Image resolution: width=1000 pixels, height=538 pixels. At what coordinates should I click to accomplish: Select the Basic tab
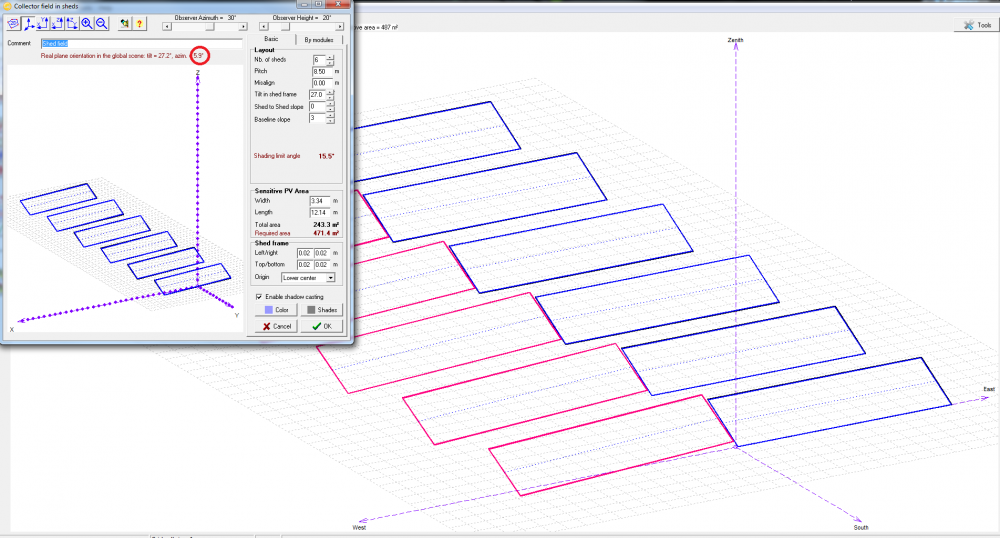271,39
